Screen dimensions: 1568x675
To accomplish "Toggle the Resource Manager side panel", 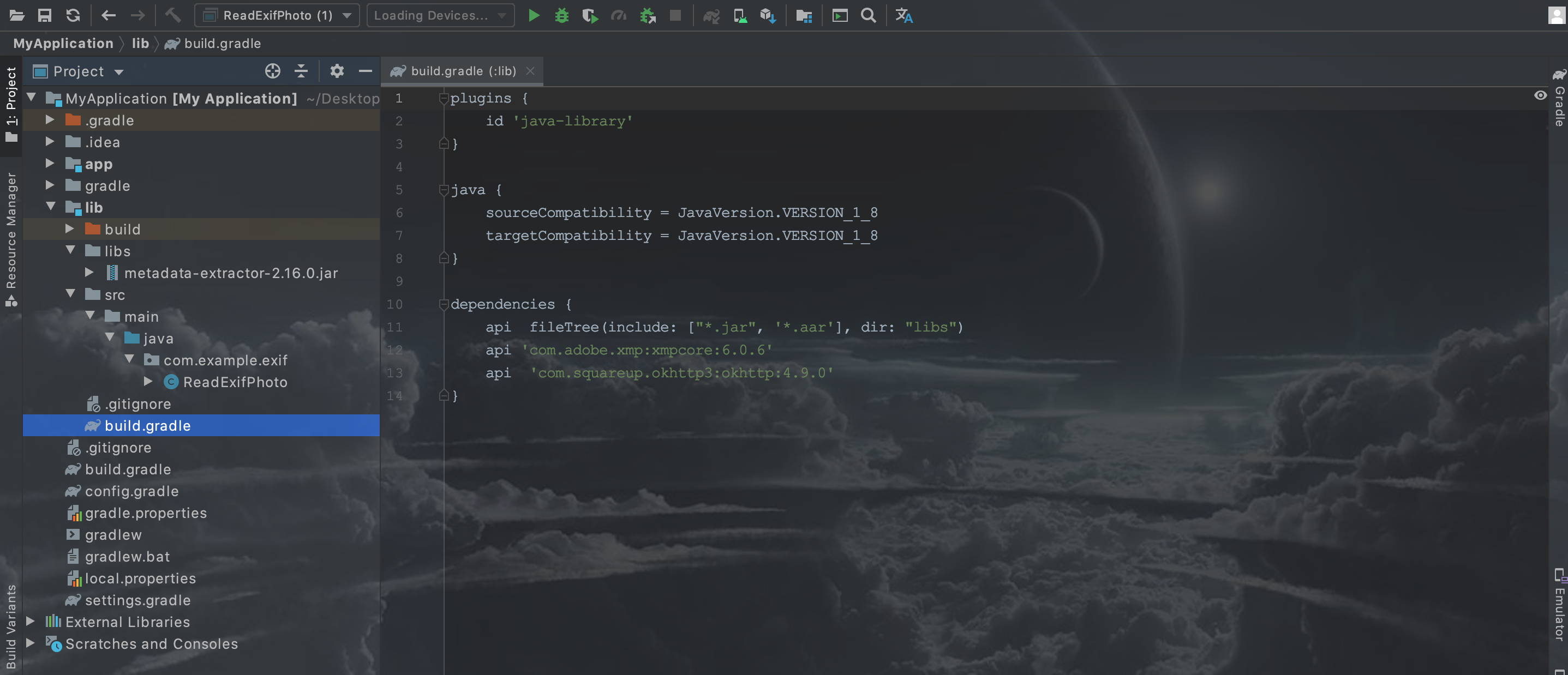I will pyautogui.click(x=11, y=237).
